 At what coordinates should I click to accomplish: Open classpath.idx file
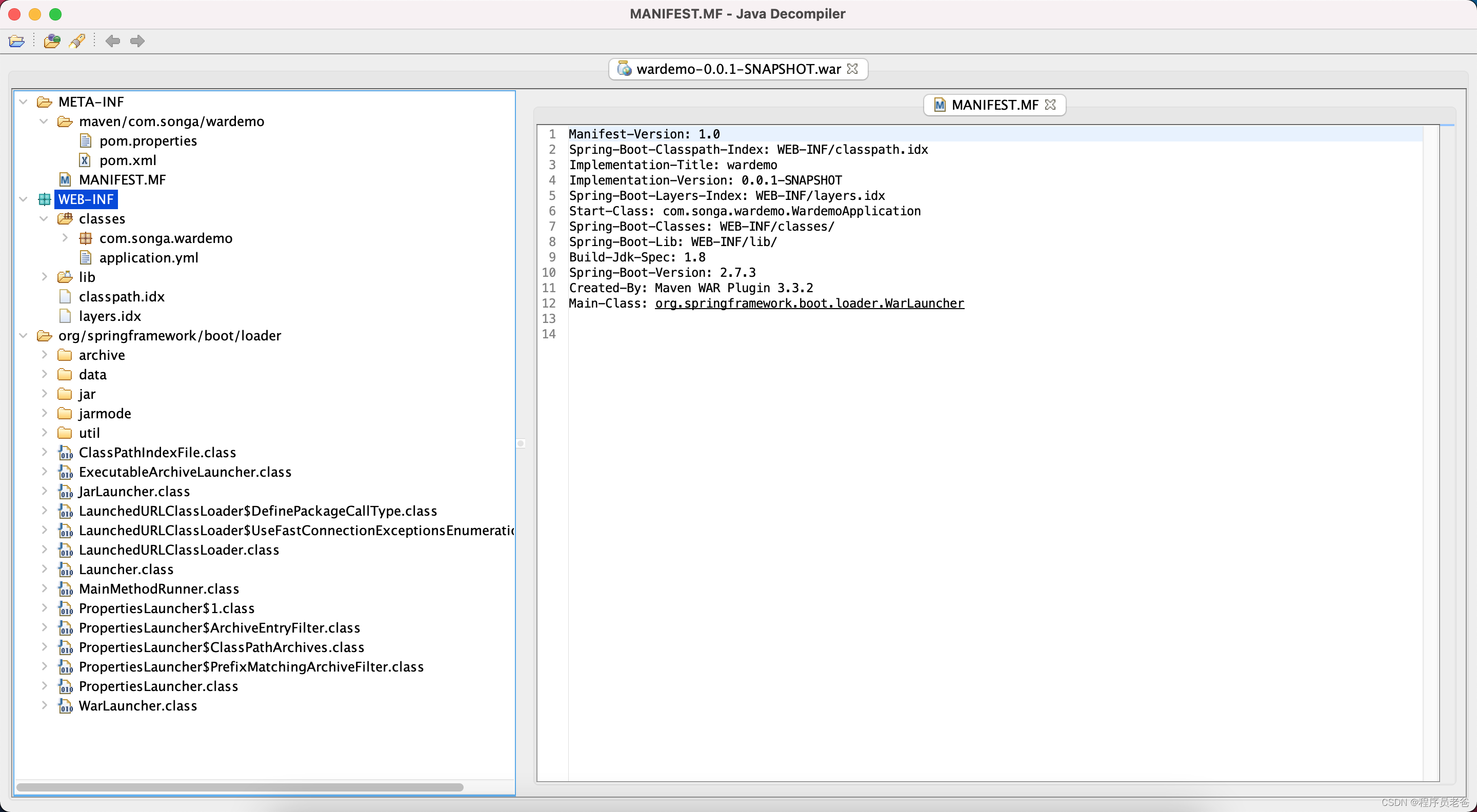122,297
